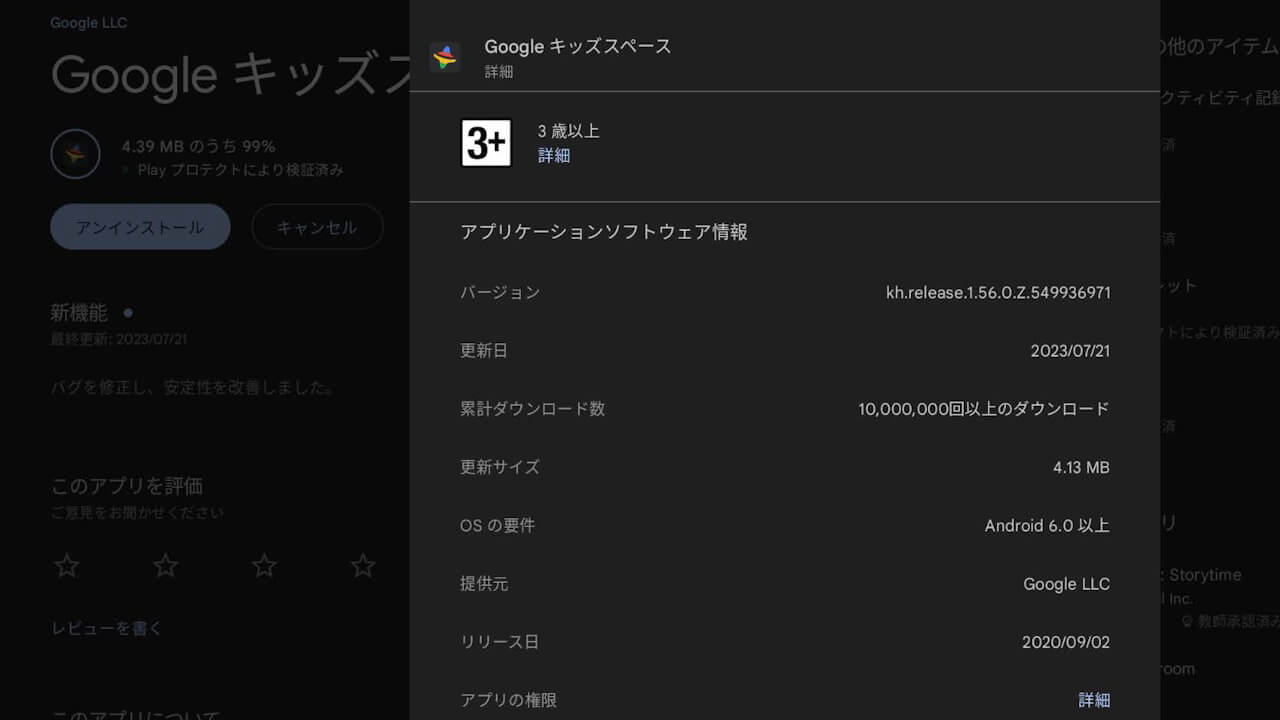The width and height of the screenshot is (1280, 720).
Task: Toggle the second rating star
Action: [164, 565]
